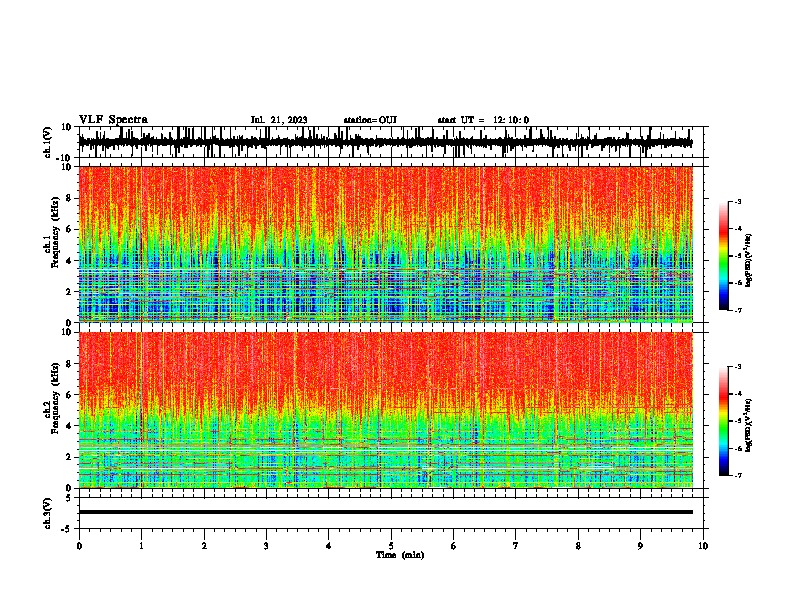Click the -3 label on ch.1 colorbar
The height and width of the screenshot is (612, 792).
point(738,201)
